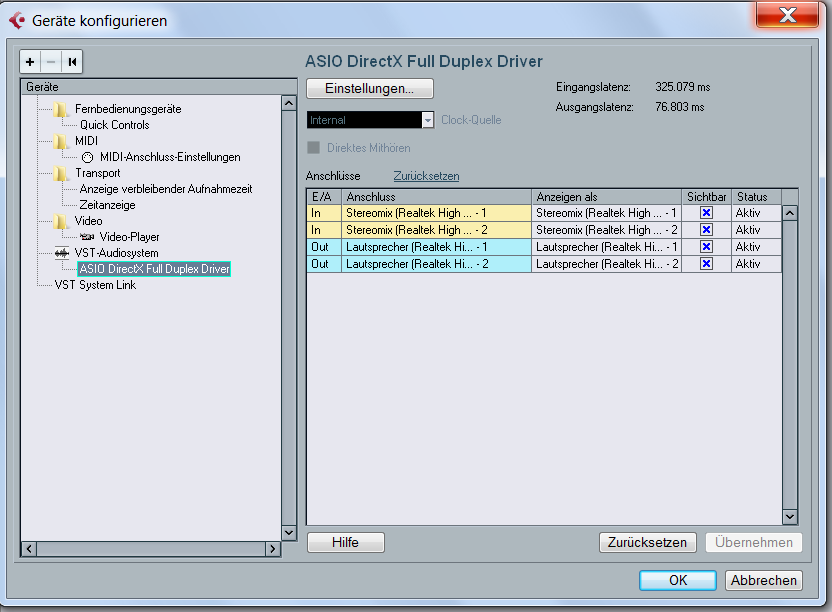
Task: Click Abbrechen to cancel
Action: [x=764, y=580]
